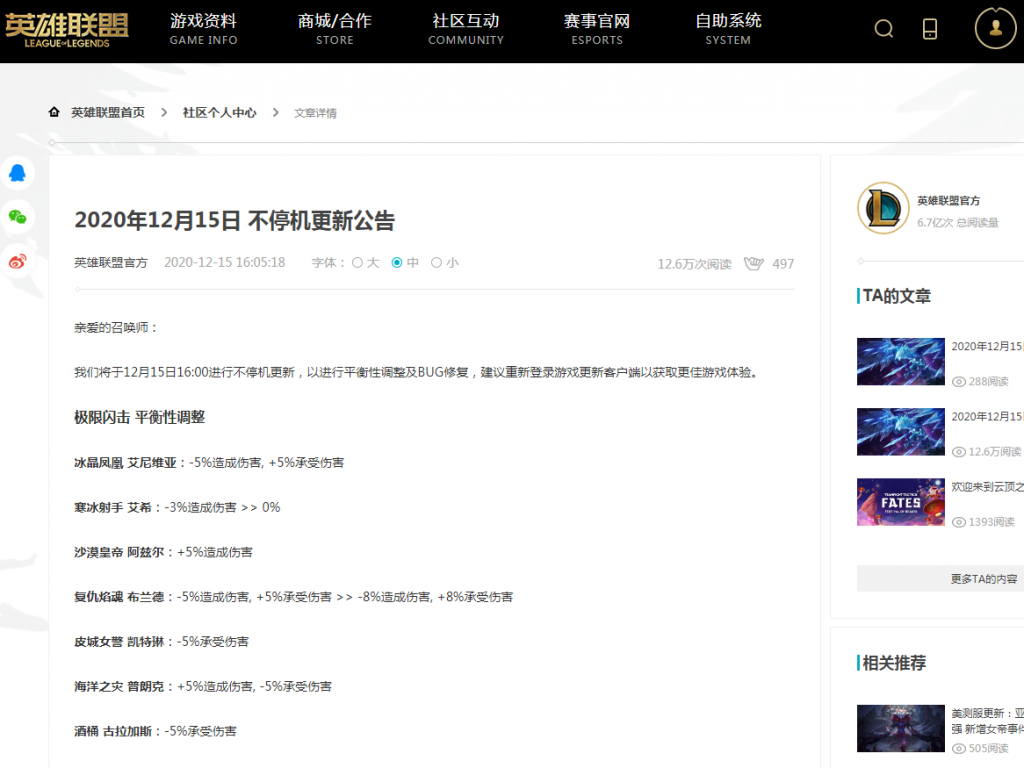The height and width of the screenshot is (768, 1024).
Task: Click 英雄联盟官方 author under article title
Action: [x=111, y=263]
